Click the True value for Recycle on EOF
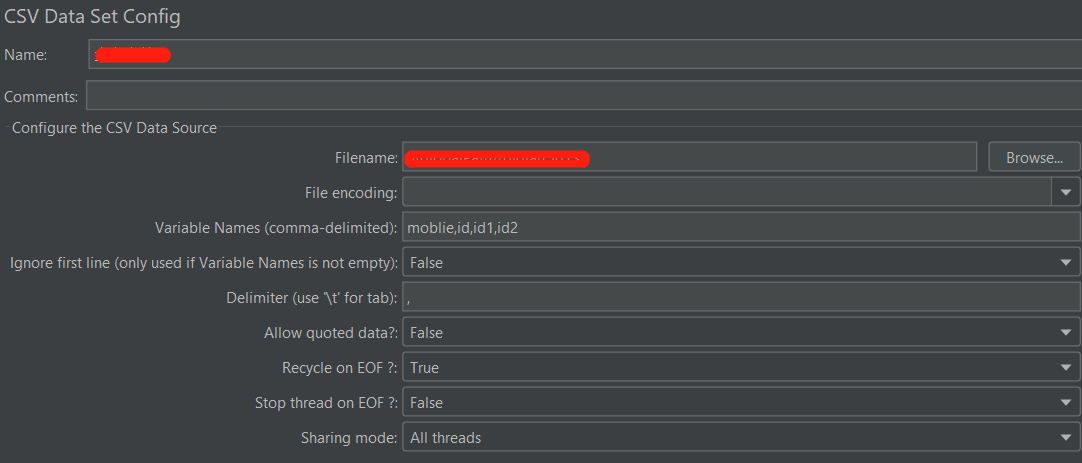The image size is (1082, 463). coord(425,368)
